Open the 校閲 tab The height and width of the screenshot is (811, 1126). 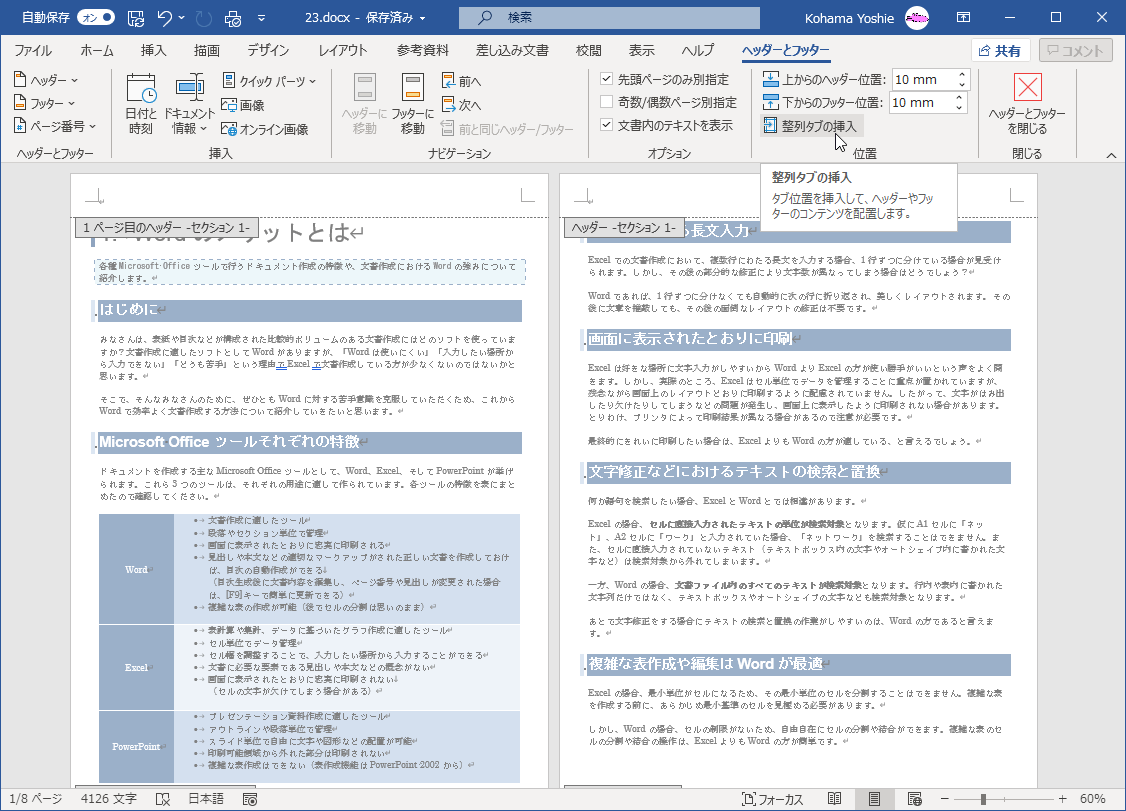click(589, 50)
